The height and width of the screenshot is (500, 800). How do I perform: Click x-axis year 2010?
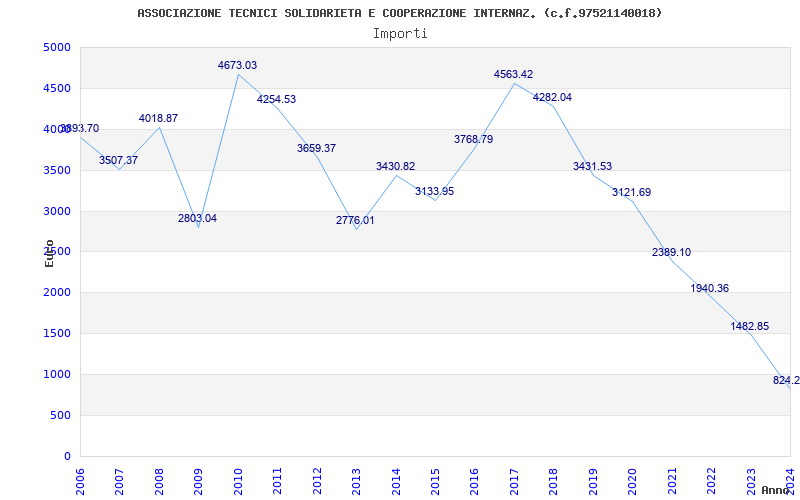pos(238,481)
